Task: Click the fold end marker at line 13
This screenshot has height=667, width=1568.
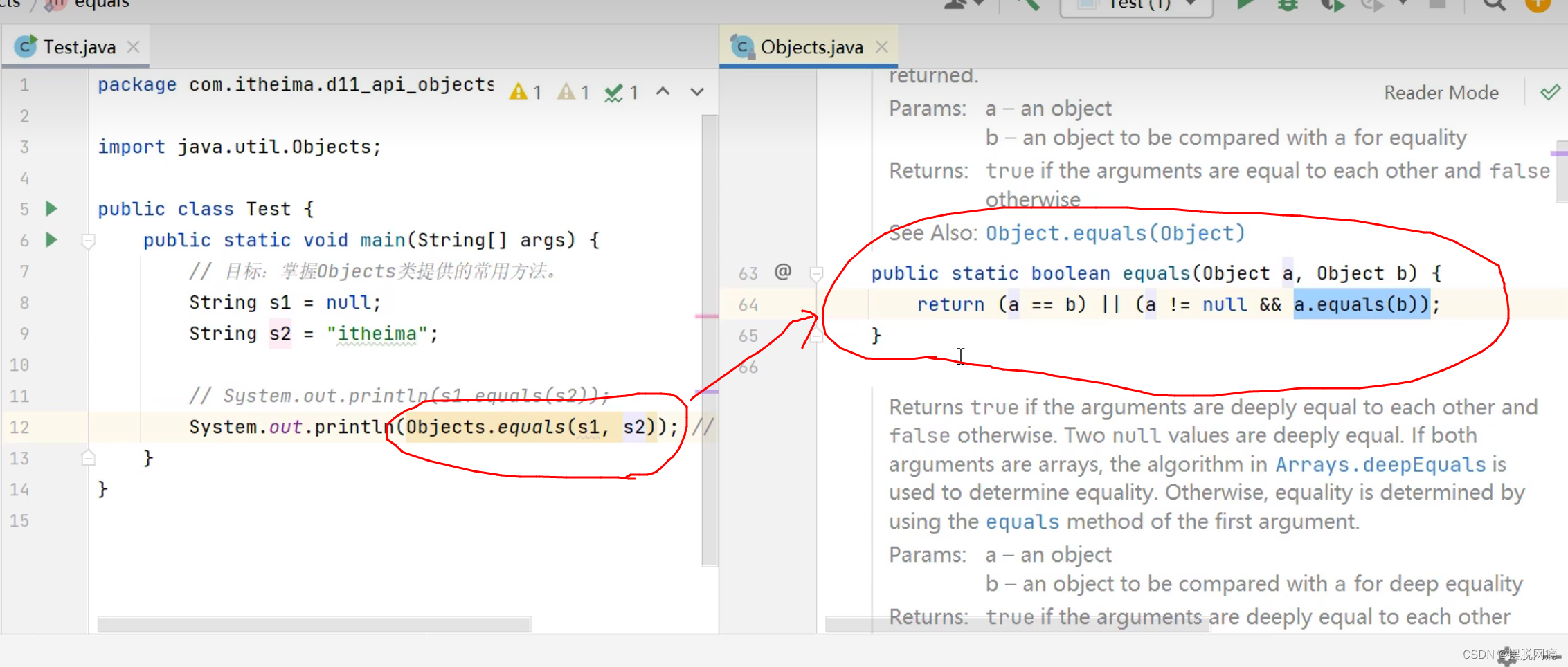Action: [x=88, y=457]
